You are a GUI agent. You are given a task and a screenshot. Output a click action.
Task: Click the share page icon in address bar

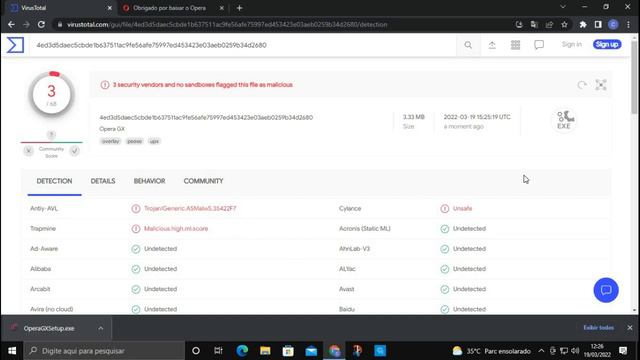[549, 24]
